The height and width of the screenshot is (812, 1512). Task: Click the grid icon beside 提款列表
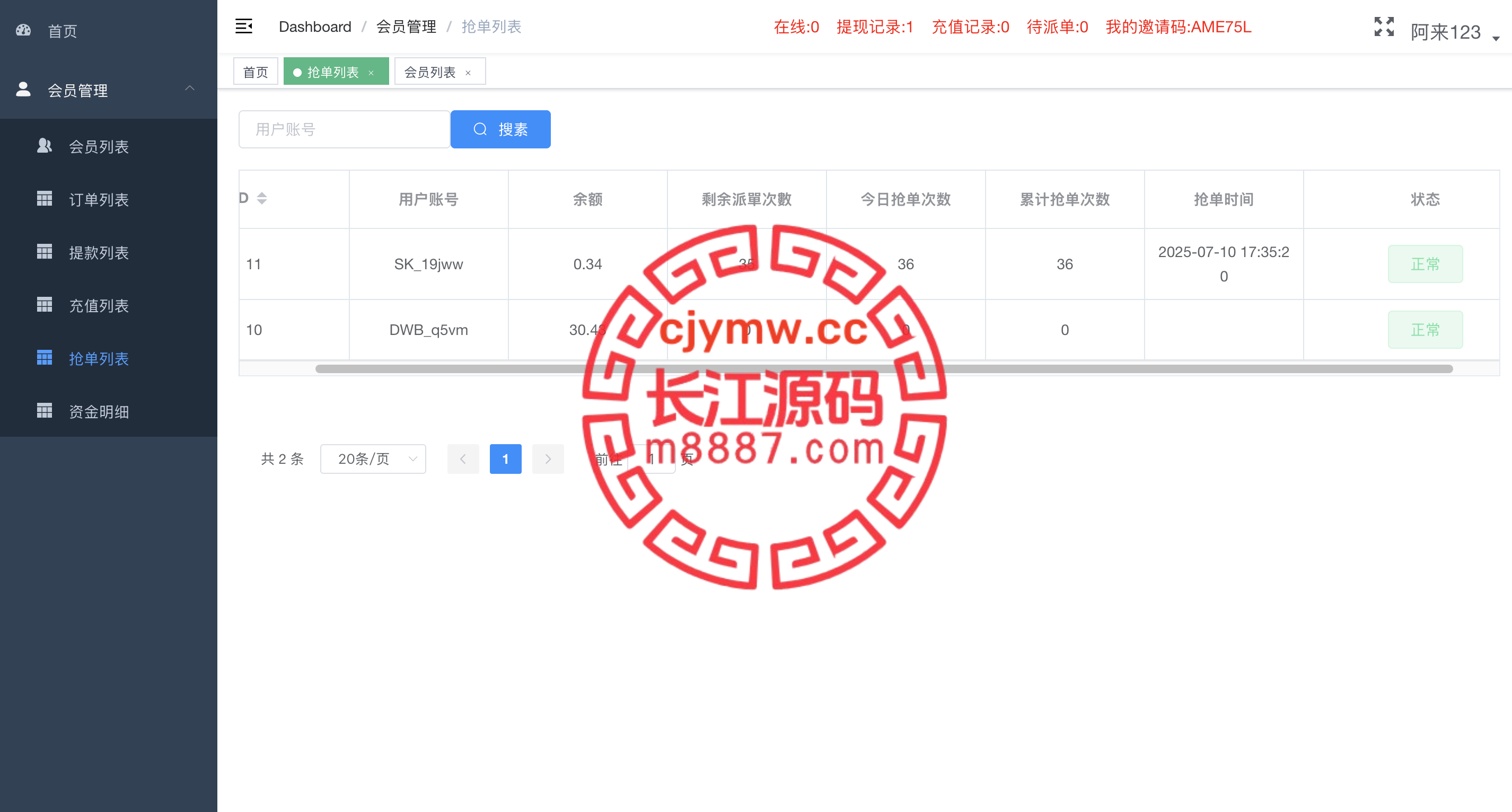pos(45,252)
